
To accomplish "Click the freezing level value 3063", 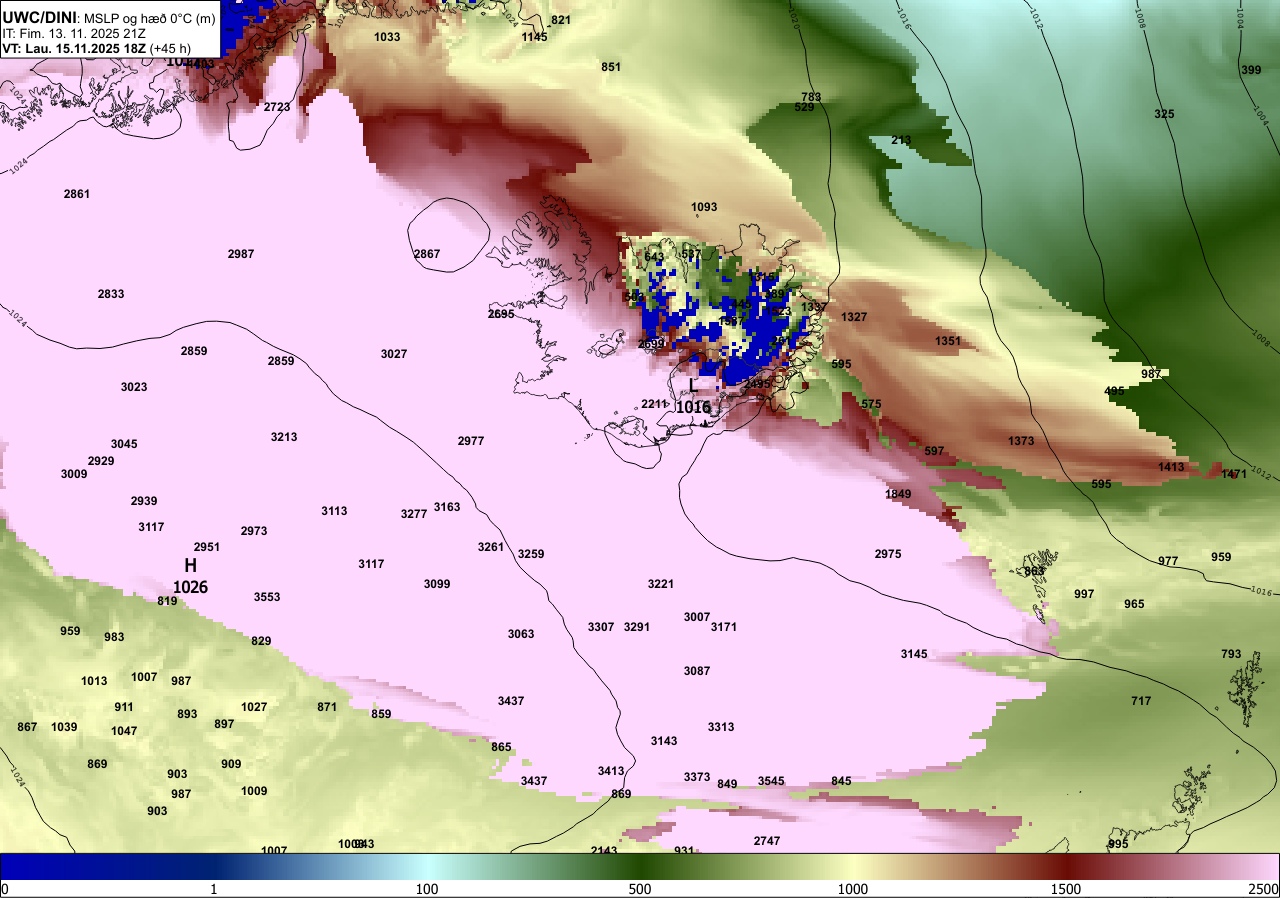I will [521, 634].
